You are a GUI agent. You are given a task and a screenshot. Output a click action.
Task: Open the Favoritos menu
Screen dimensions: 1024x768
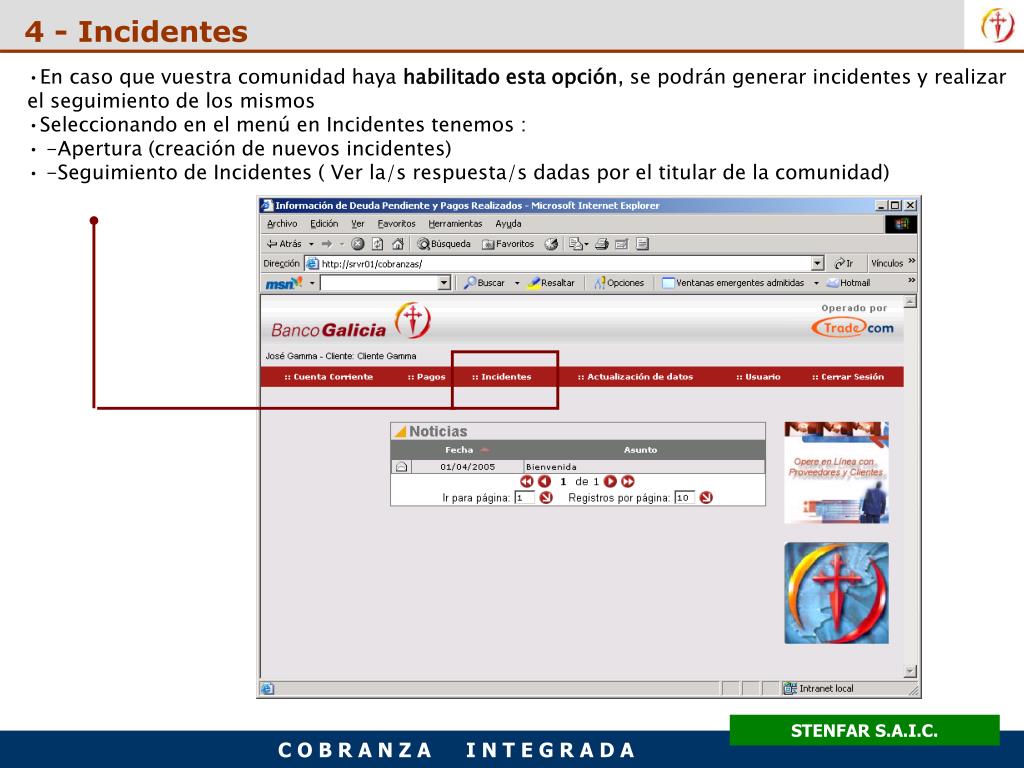coord(396,223)
